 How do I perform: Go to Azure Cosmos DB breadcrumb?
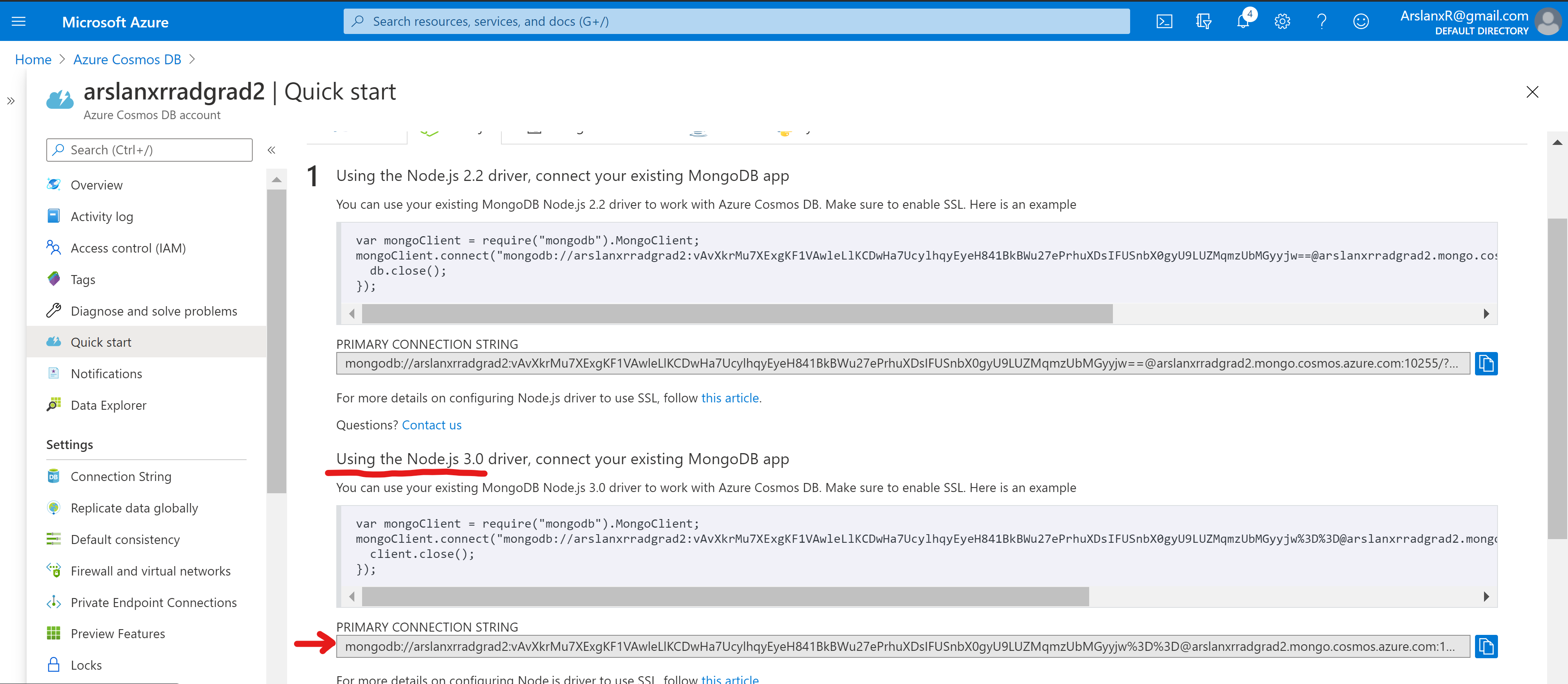tap(127, 60)
